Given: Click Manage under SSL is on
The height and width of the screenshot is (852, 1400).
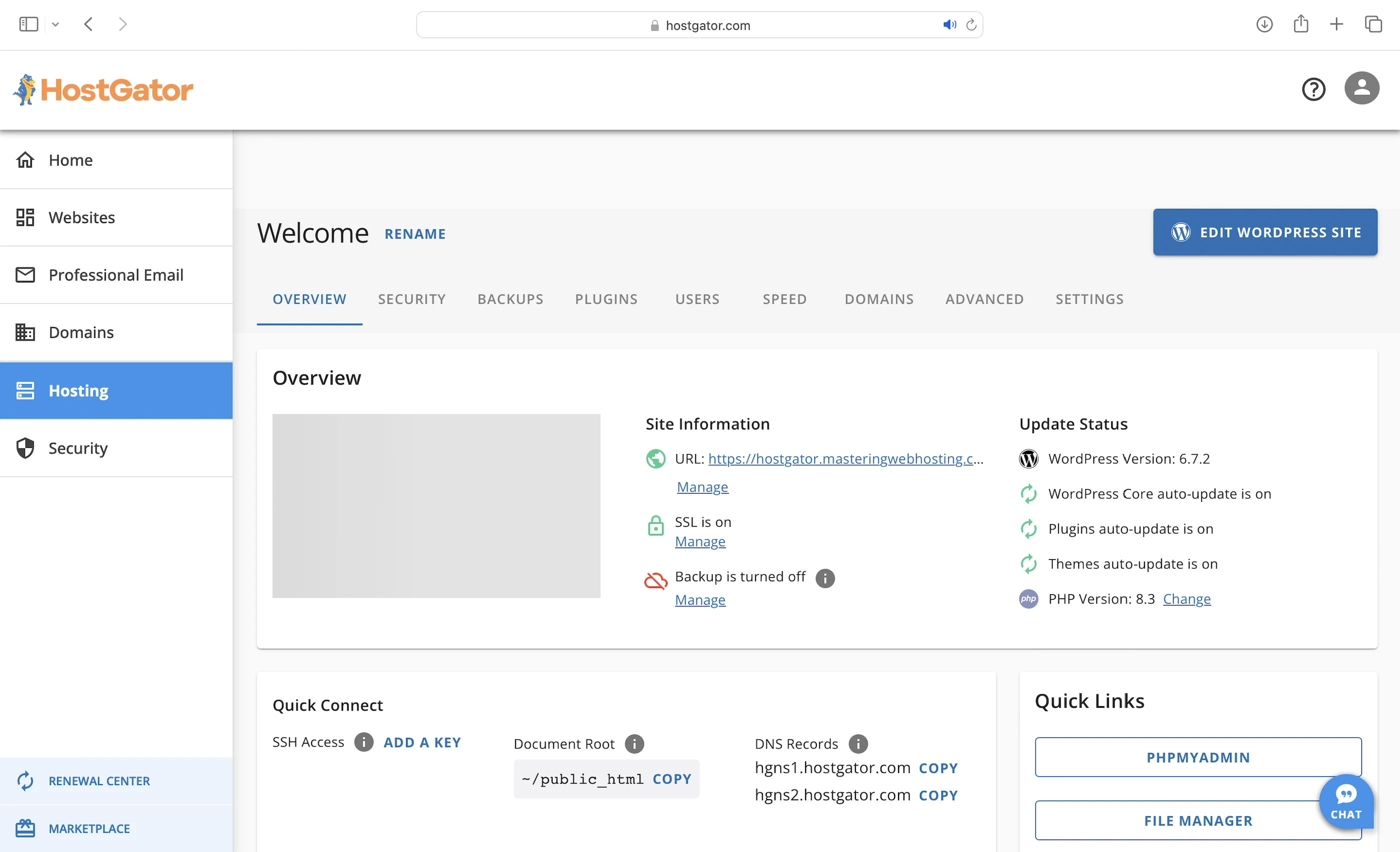Looking at the screenshot, I should [699, 541].
